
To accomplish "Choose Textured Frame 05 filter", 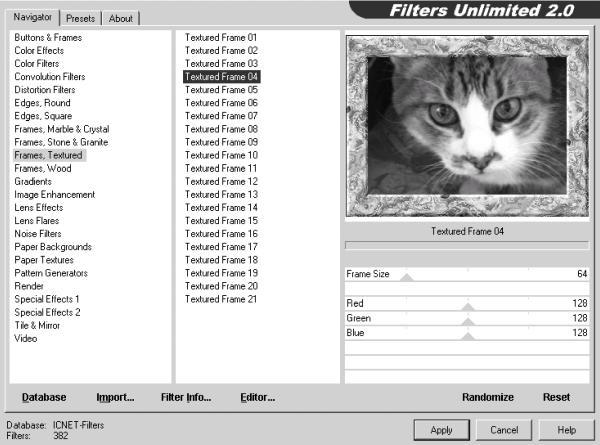I will pos(221,90).
